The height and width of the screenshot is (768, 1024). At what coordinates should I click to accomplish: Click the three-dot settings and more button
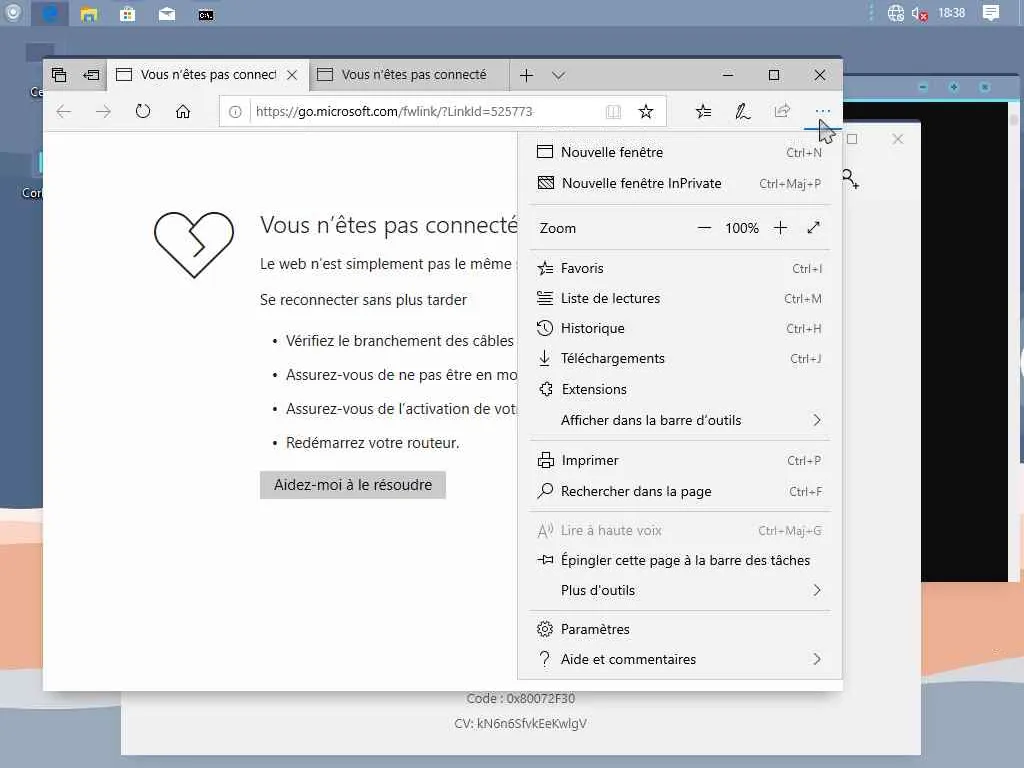822,112
